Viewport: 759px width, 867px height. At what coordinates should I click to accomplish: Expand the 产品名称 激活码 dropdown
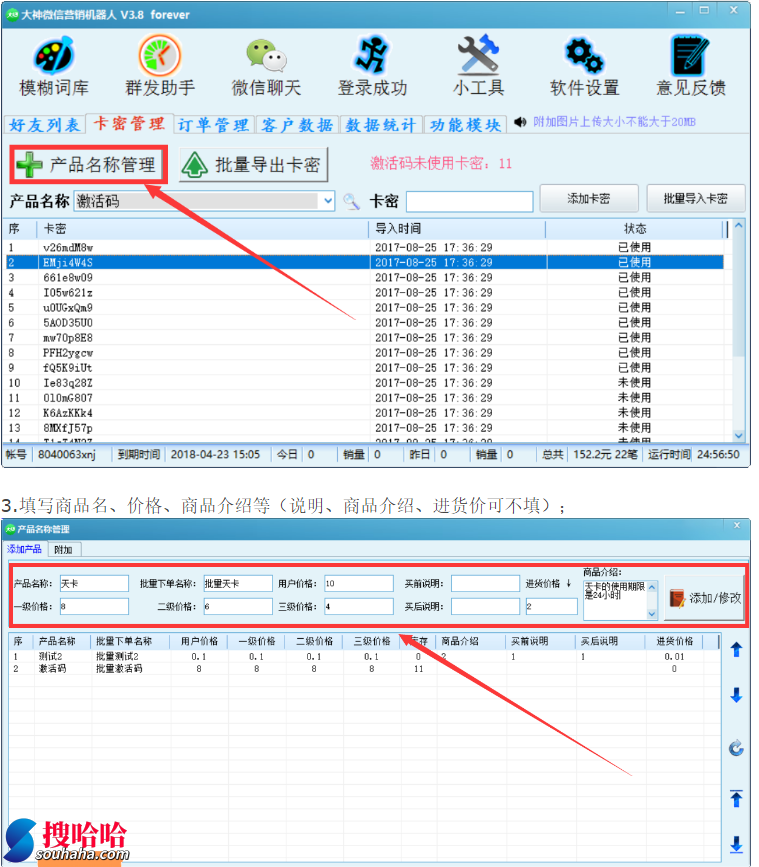(328, 201)
